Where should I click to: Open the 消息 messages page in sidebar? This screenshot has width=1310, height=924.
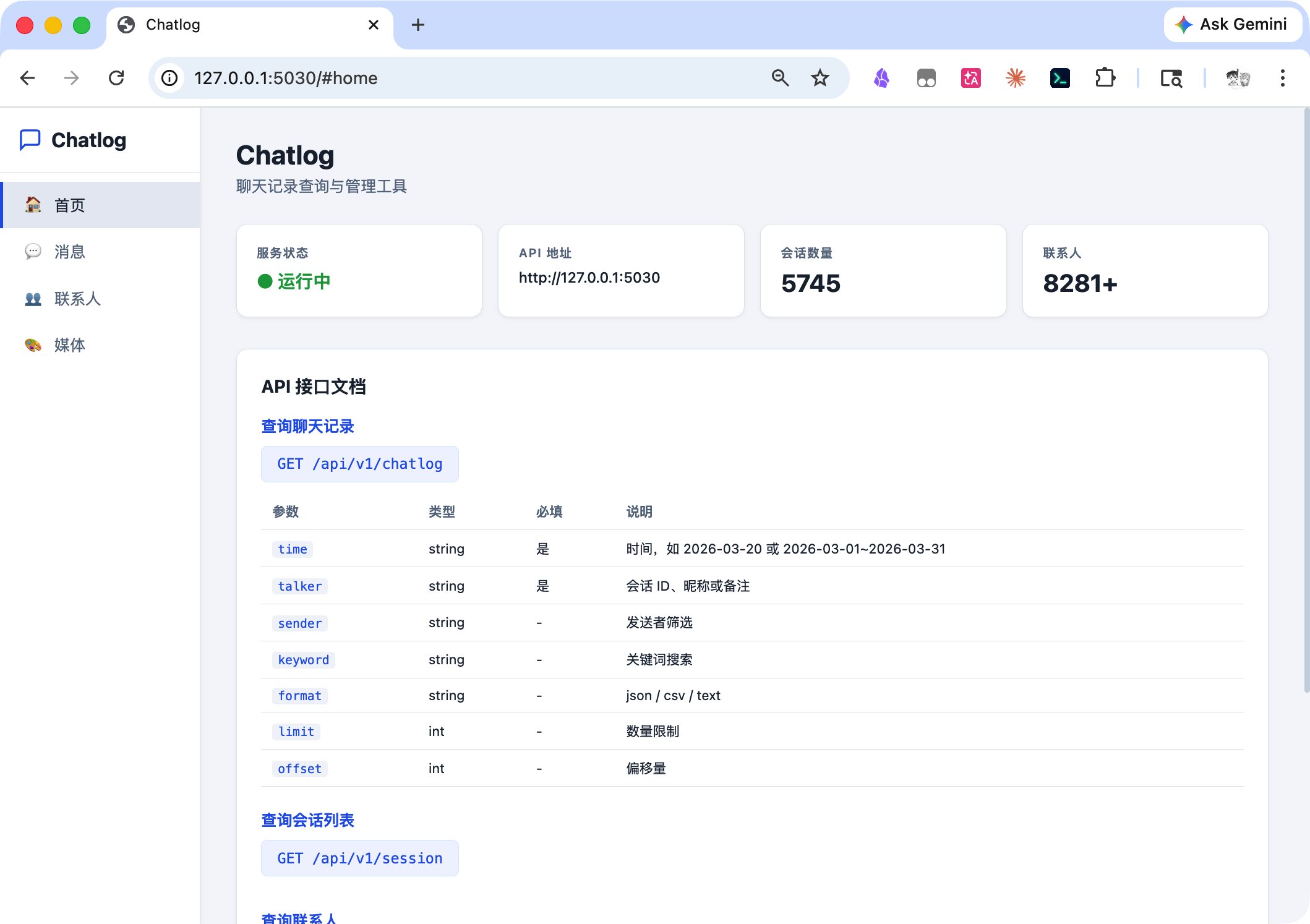tap(100, 252)
